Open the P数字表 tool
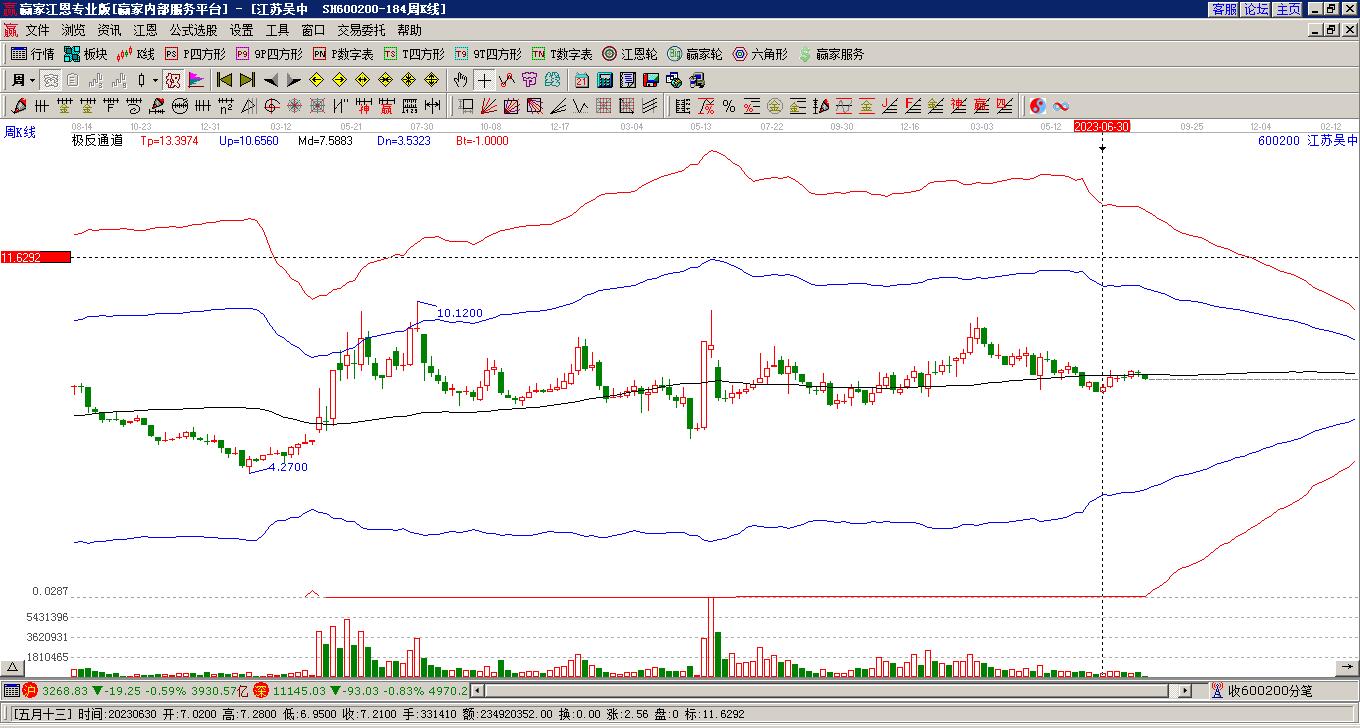Screen dimensions: 1360x728 pos(343,54)
